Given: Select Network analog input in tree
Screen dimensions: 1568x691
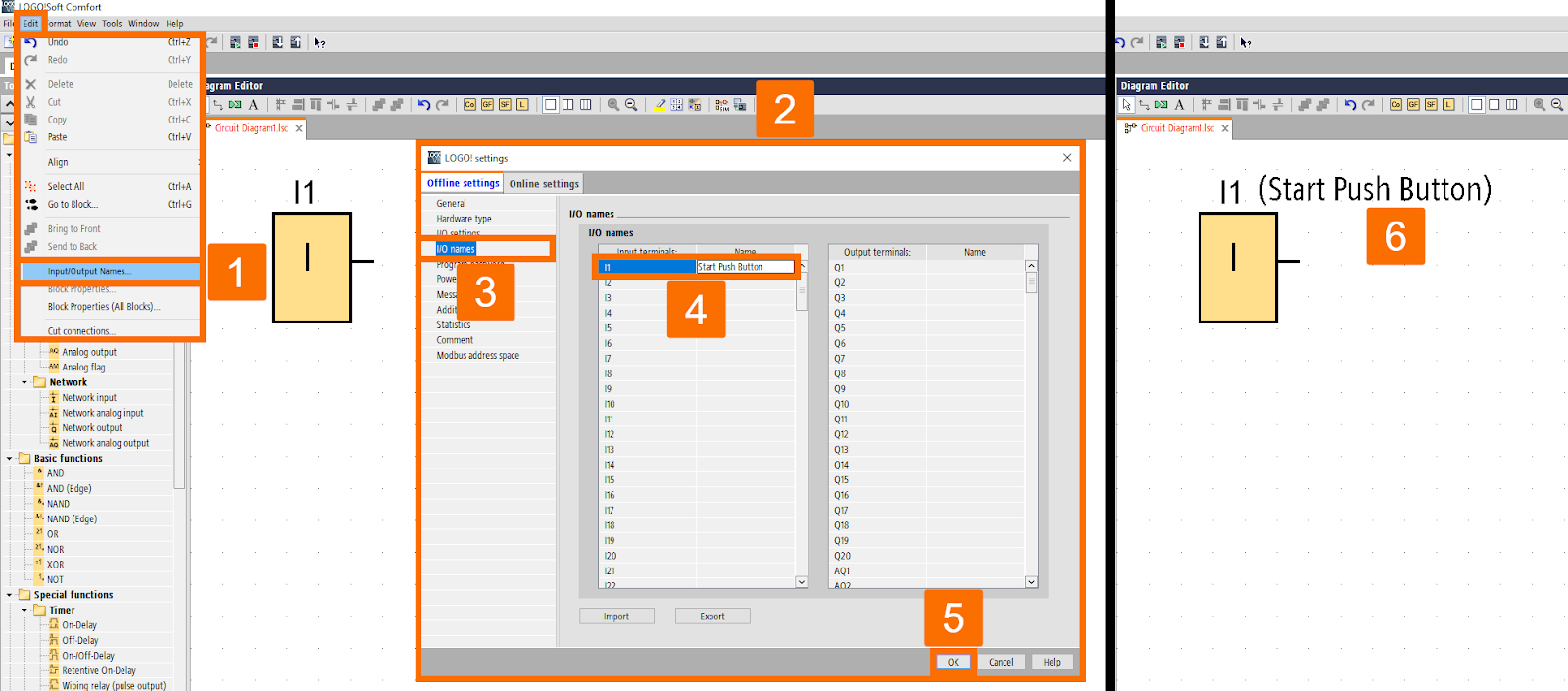Looking at the screenshot, I should coord(102,413).
